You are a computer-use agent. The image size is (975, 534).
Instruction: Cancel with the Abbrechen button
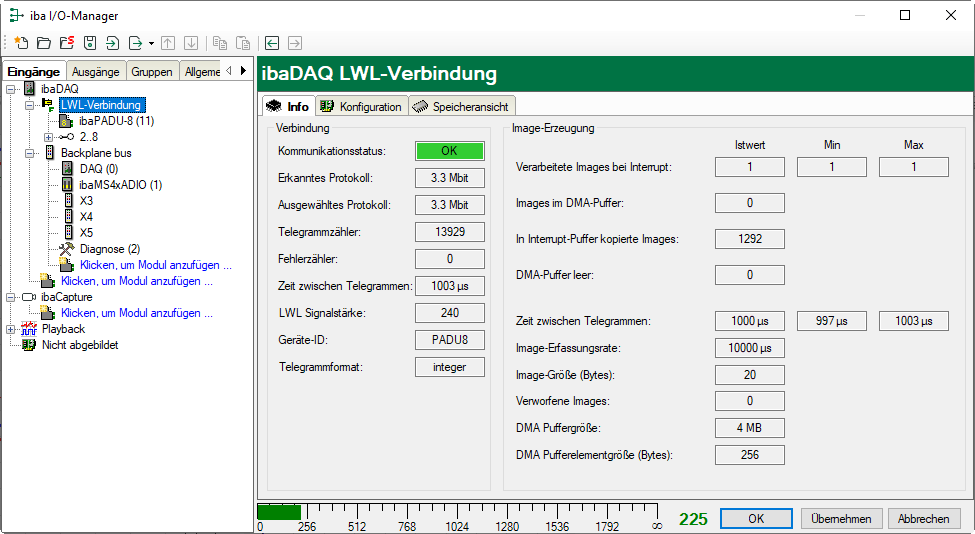click(923, 518)
